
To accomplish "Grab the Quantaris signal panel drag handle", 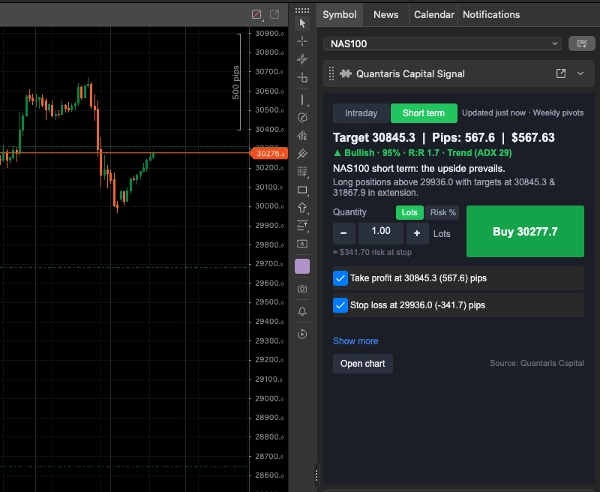I will click(331, 73).
